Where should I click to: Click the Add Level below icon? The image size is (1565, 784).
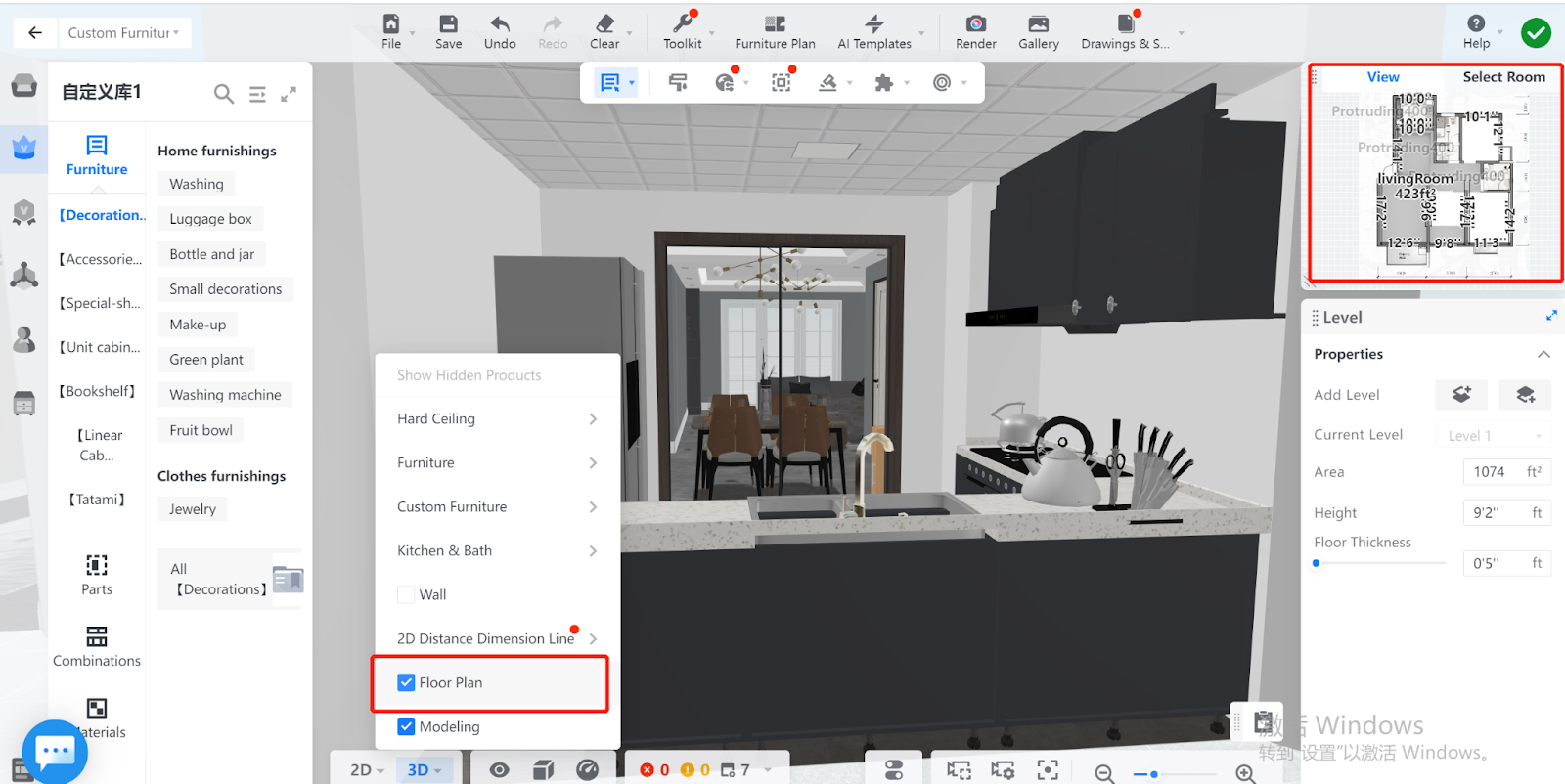pyautogui.click(x=1526, y=394)
